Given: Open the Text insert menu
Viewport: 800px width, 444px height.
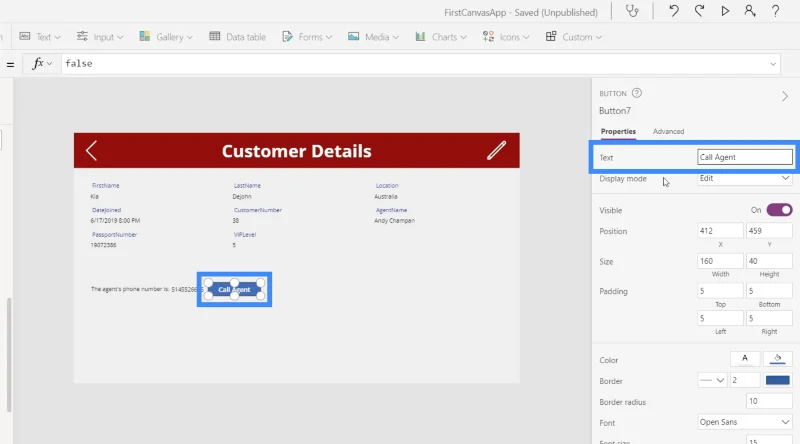Looking at the screenshot, I should (40, 37).
